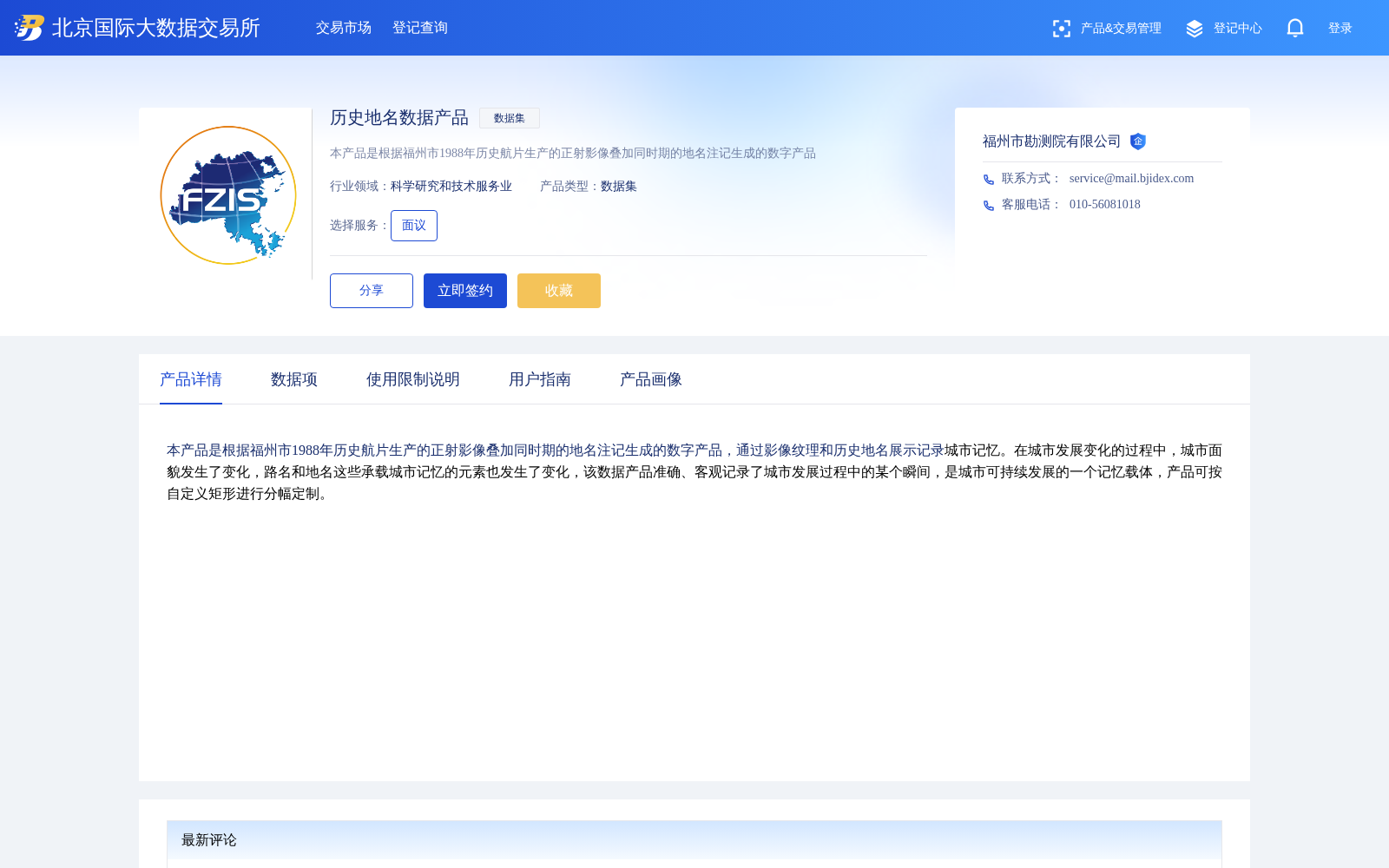Click the 立即签约 button

pyautogui.click(x=465, y=291)
